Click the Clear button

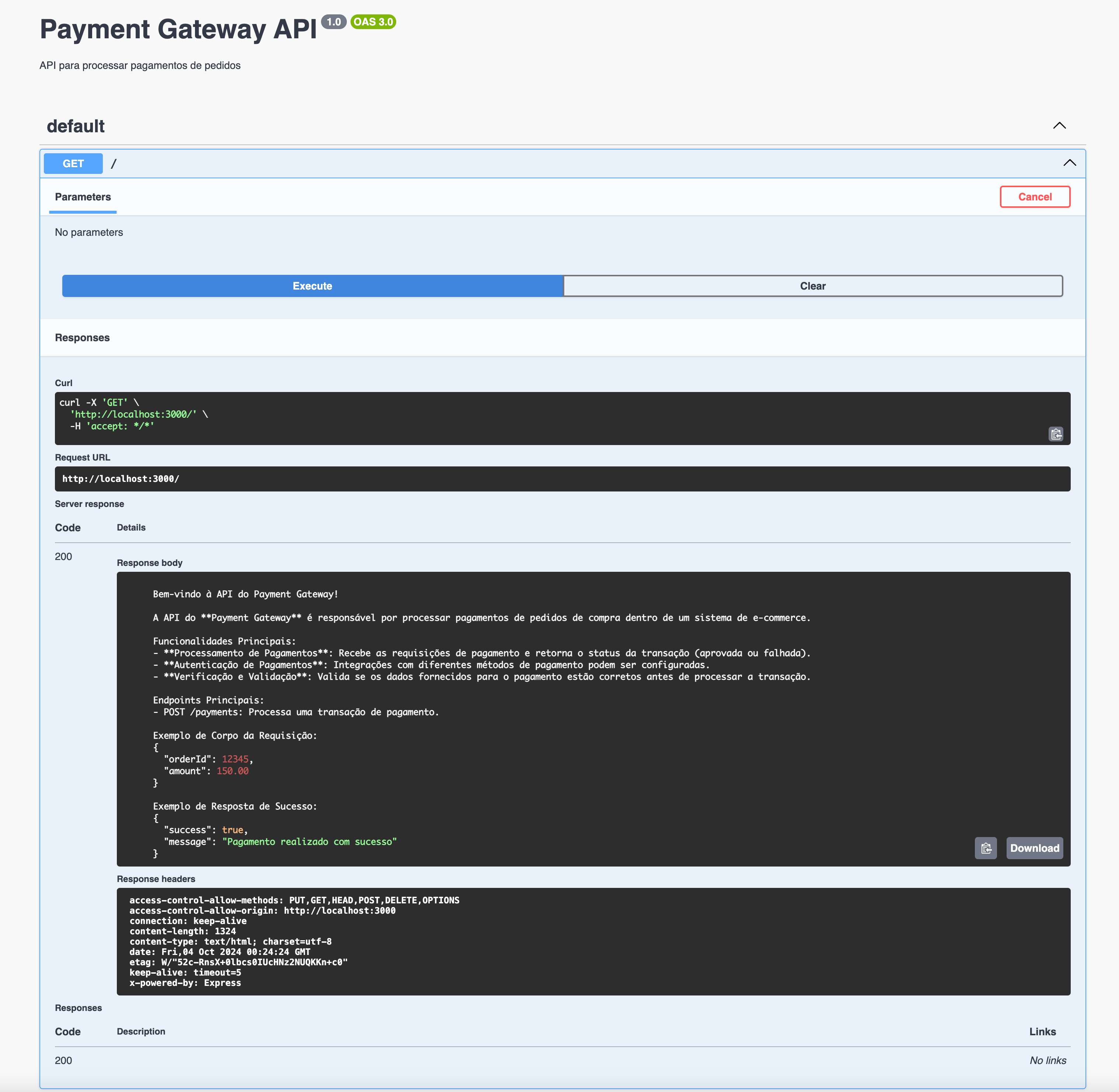[x=813, y=286]
